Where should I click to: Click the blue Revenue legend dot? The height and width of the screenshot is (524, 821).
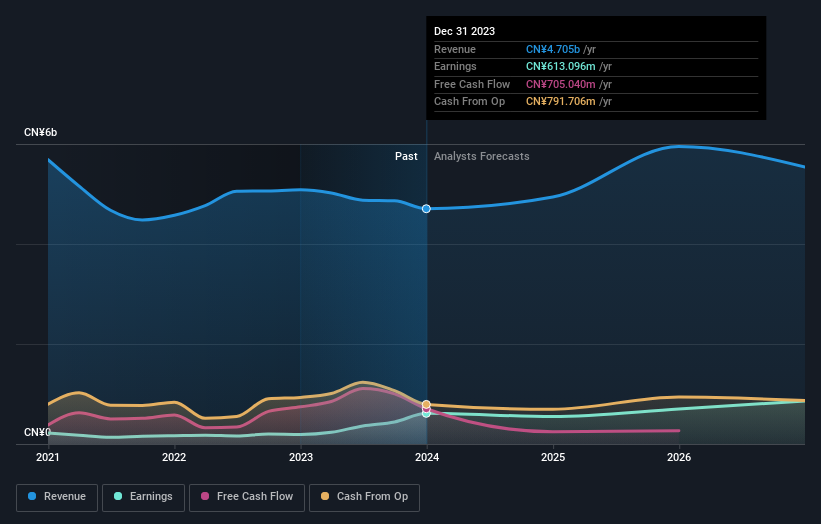32,496
